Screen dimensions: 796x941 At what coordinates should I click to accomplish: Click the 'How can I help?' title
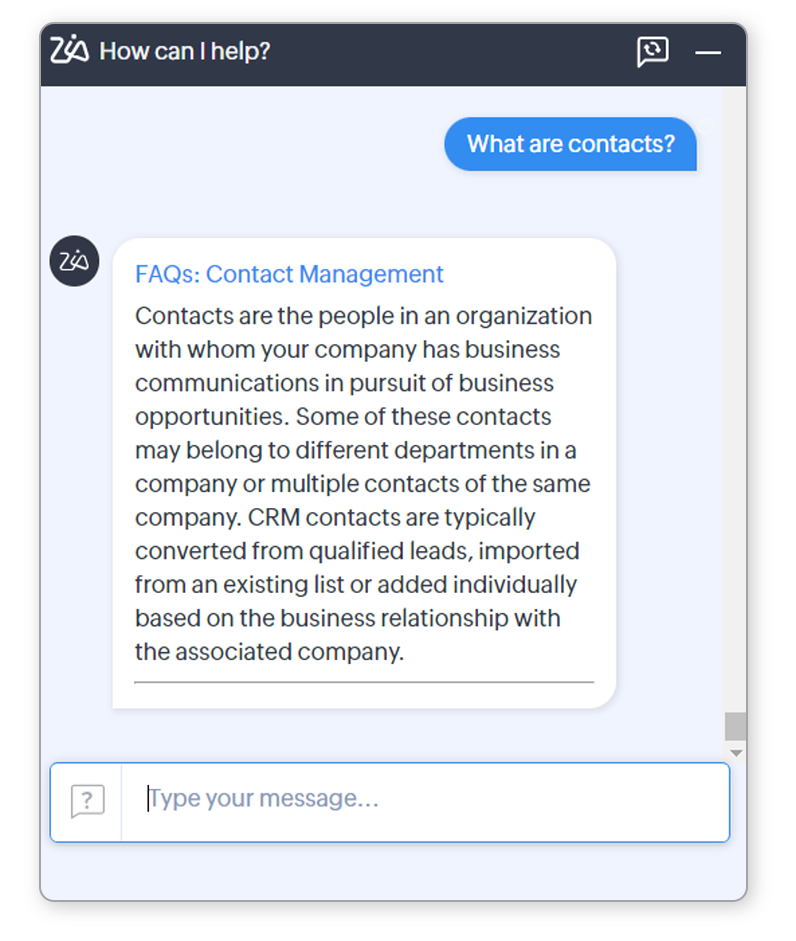[x=185, y=51]
